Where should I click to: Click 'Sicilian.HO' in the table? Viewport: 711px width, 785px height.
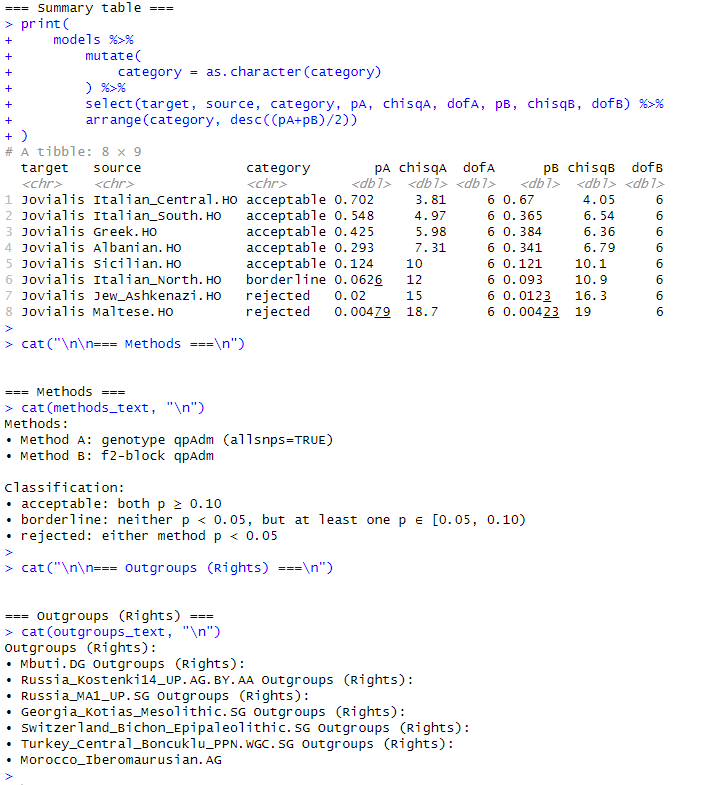click(137, 264)
